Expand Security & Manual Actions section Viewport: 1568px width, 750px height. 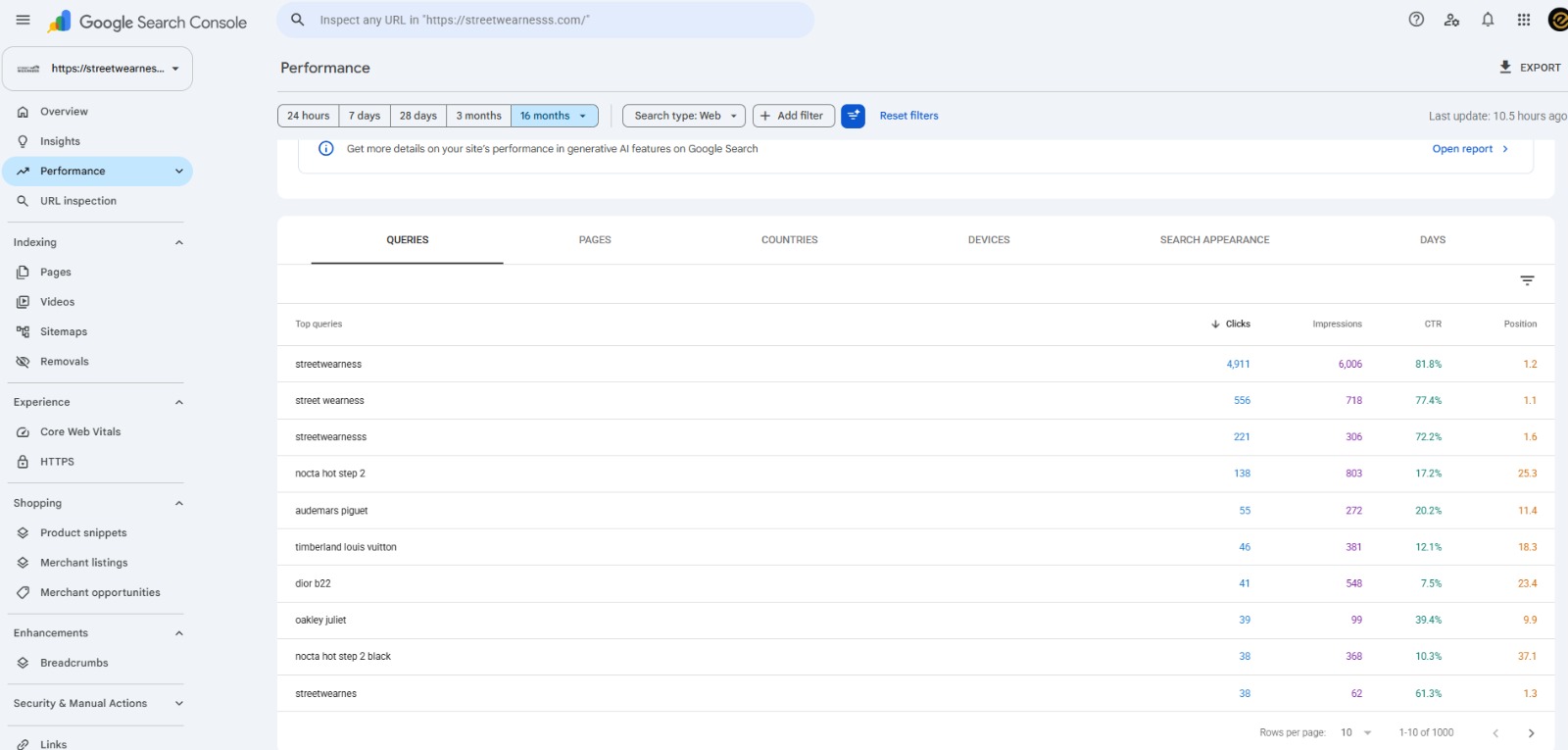[x=178, y=703]
